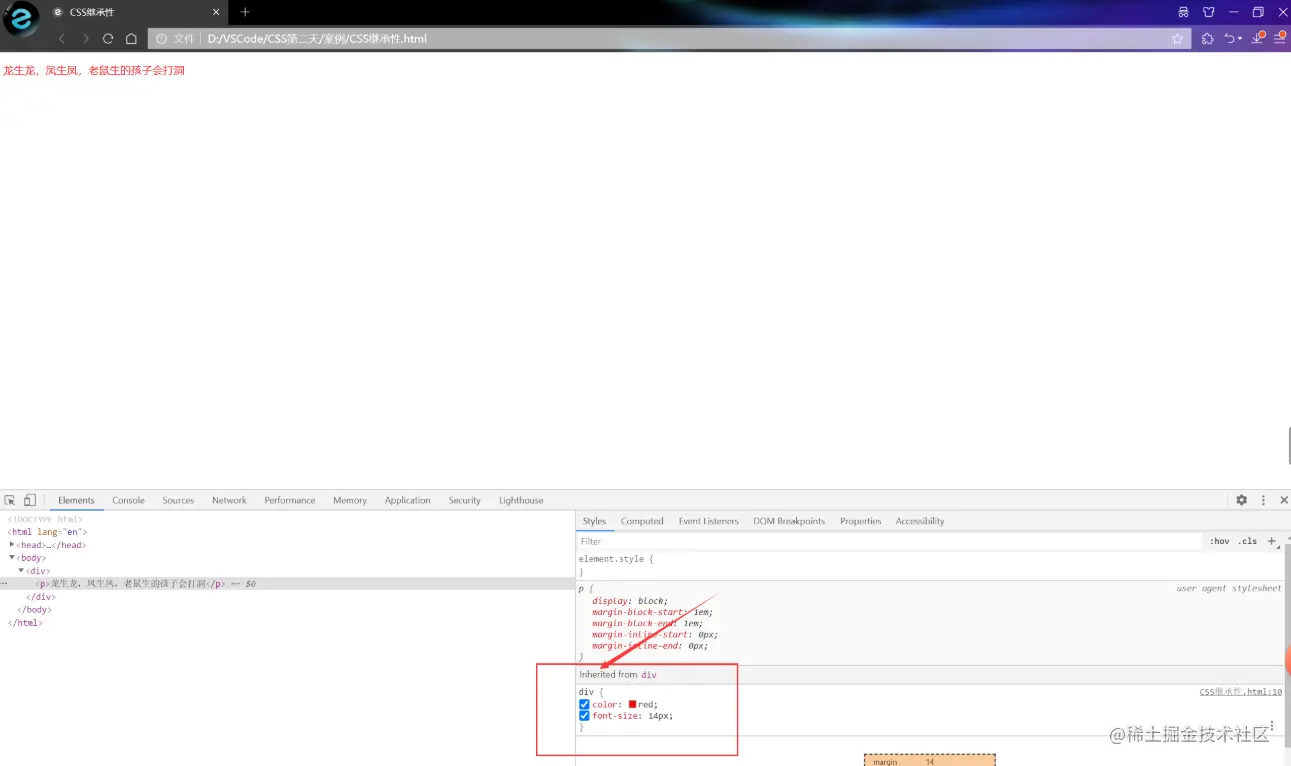Click the element.style rule text

point(616,559)
